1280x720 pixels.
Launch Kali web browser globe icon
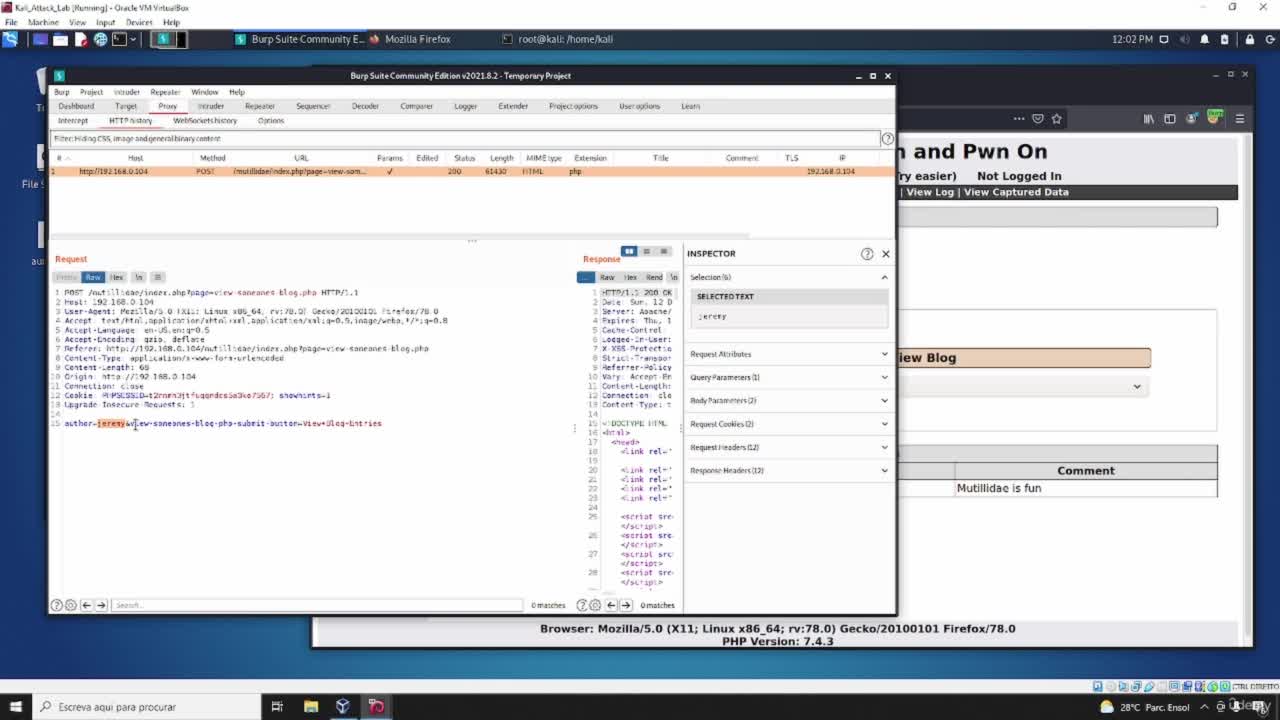tap(100, 39)
